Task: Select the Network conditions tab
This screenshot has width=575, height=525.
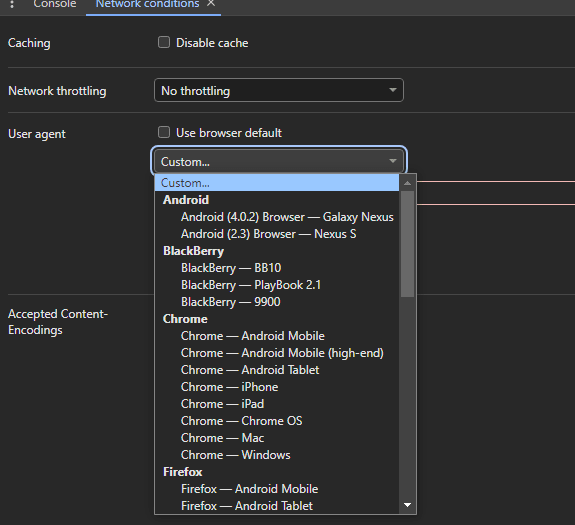Action: click(147, 4)
